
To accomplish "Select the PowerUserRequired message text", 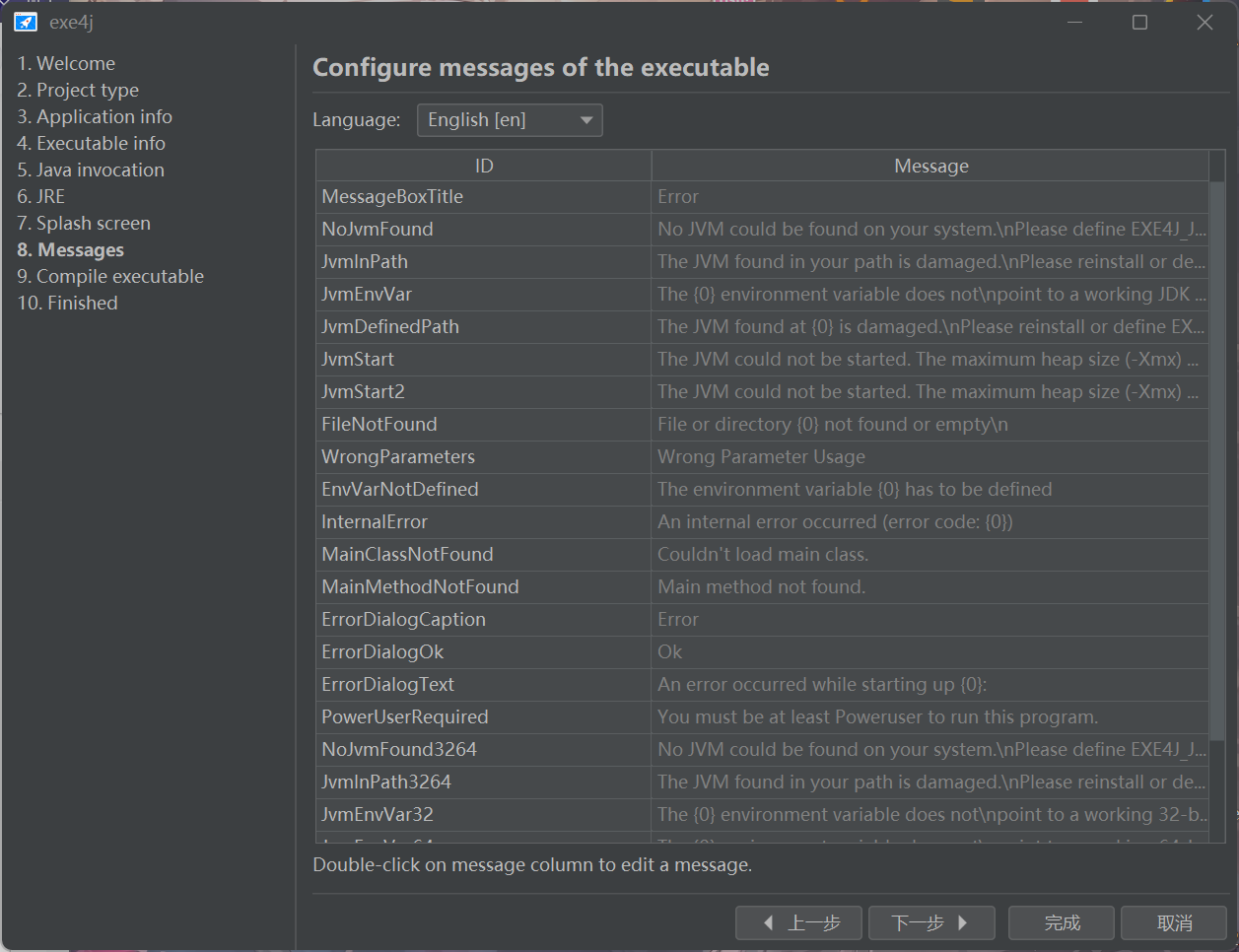I will [877, 716].
